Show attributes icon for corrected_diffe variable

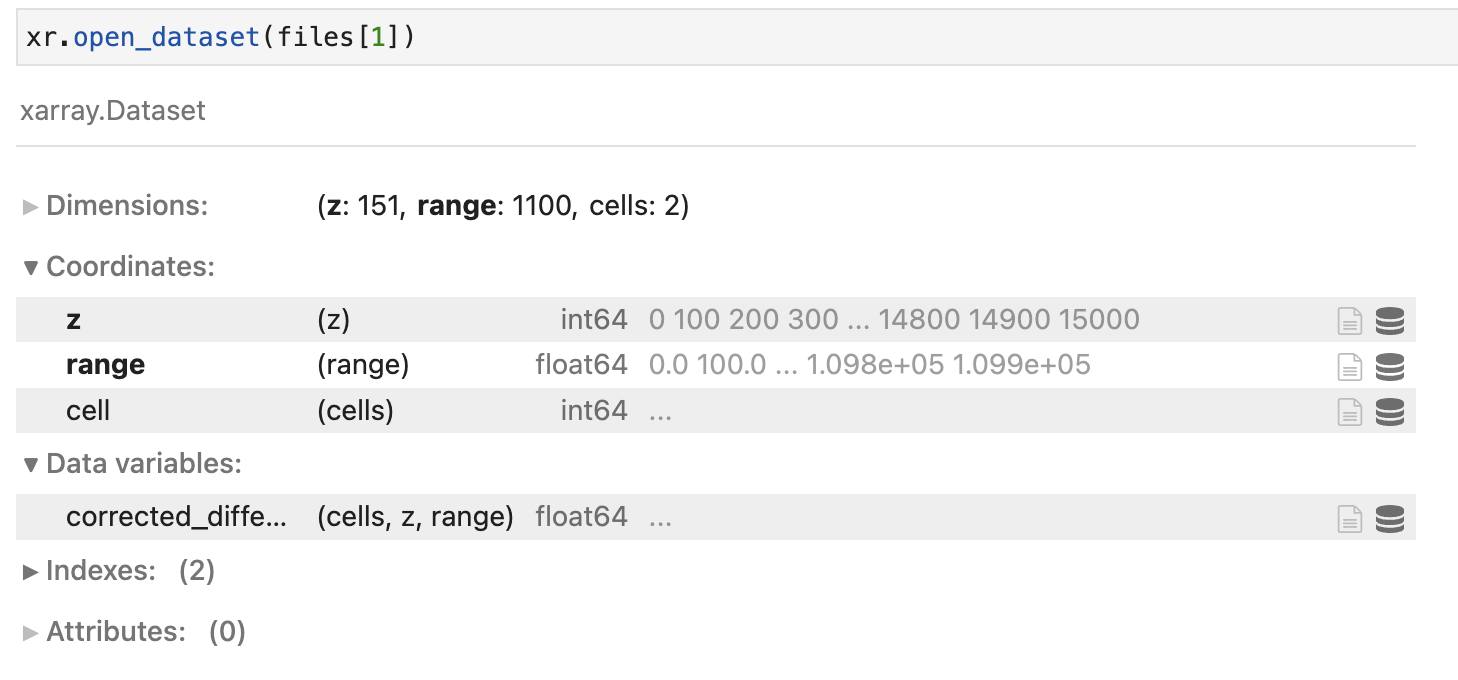coord(1350,518)
